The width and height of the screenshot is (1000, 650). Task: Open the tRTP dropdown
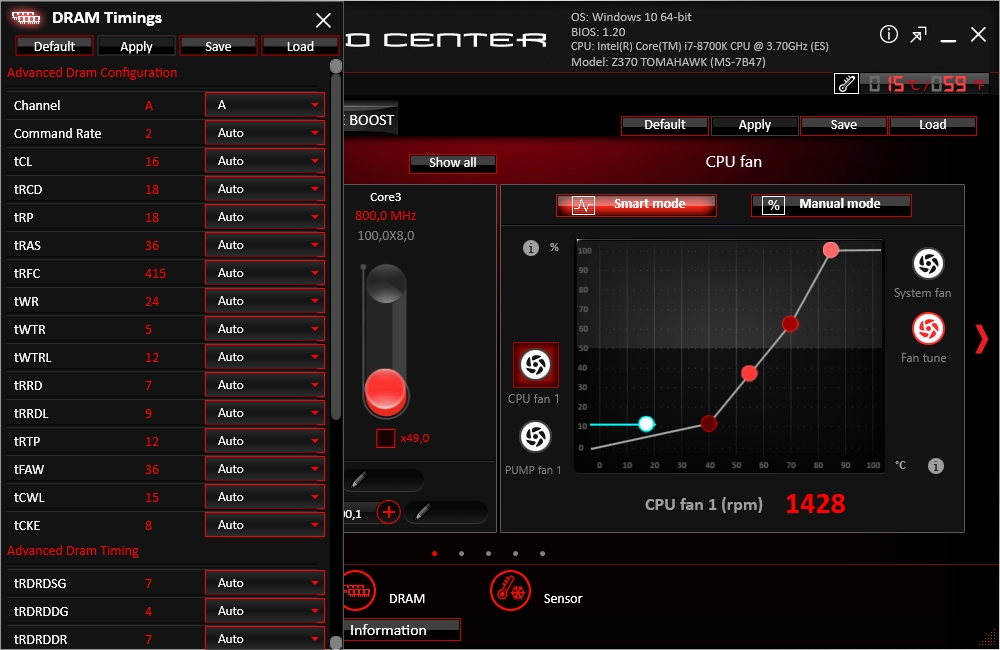(x=265, y=441)
